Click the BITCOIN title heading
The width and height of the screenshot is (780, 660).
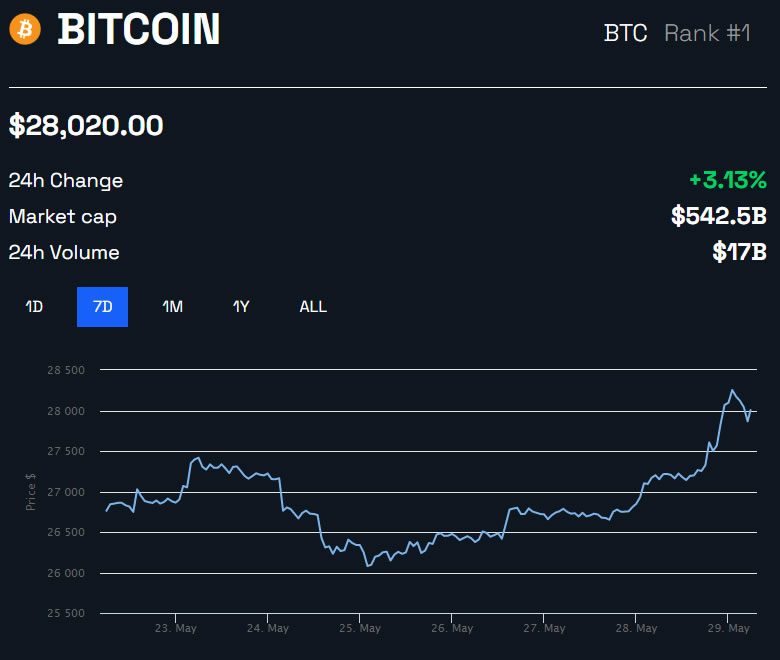(x=139, y=30)
